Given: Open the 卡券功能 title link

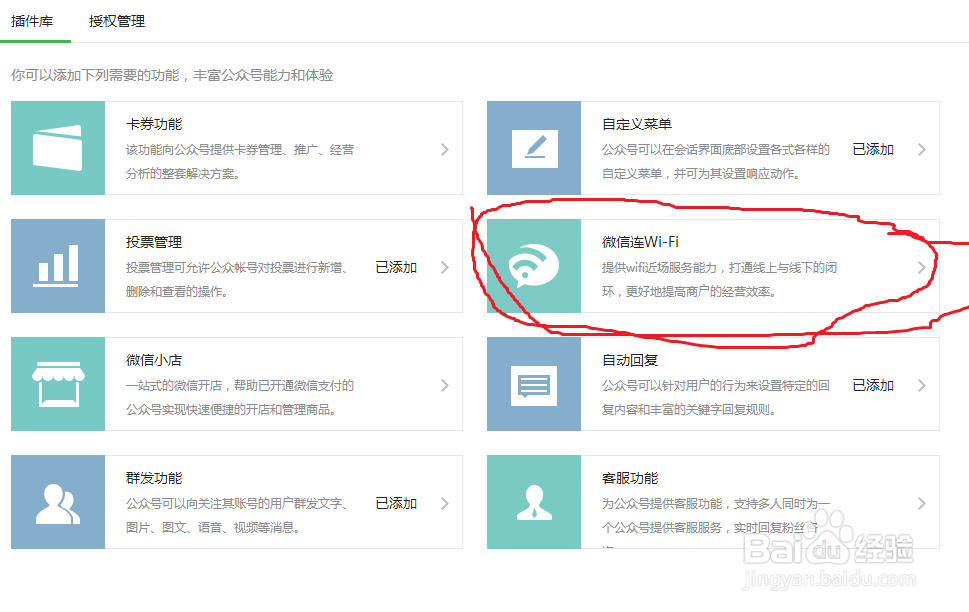Looking at the screenshot, I should point(154,124).
